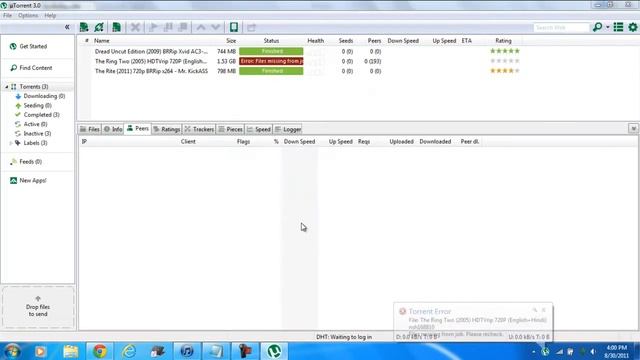Collapse the Torrents tree arrow

point(7,87)
